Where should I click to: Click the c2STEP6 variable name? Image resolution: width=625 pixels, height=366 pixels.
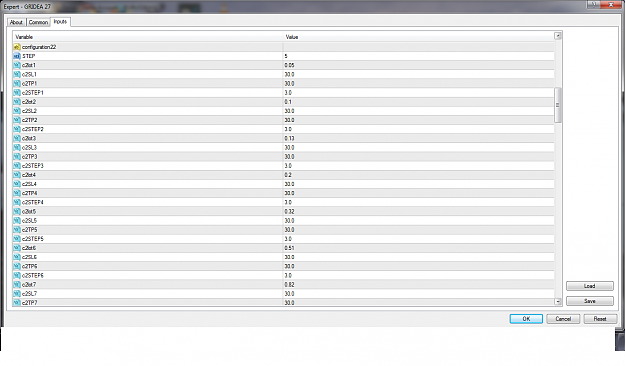point(33,275)
